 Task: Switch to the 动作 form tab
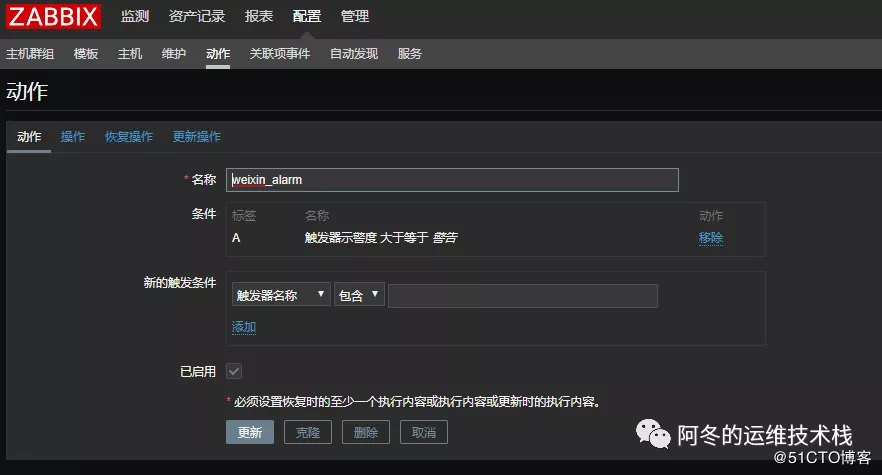click(29, 137)
